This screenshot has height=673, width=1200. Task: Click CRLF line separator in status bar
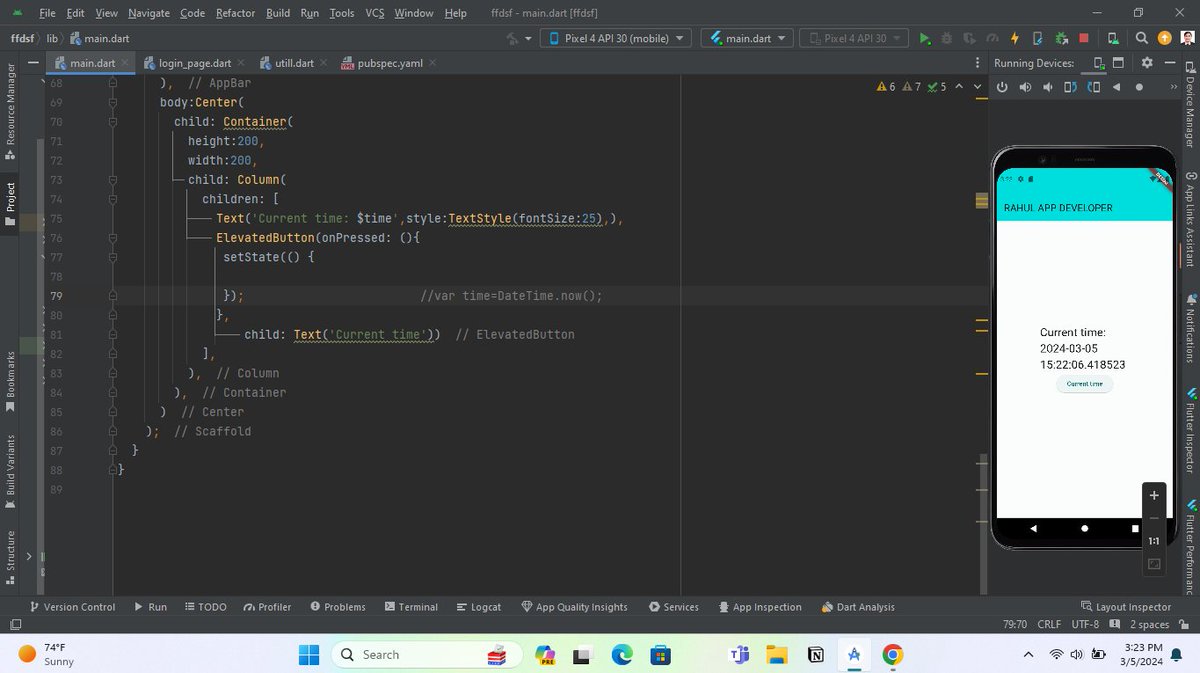pos(1049,625)
